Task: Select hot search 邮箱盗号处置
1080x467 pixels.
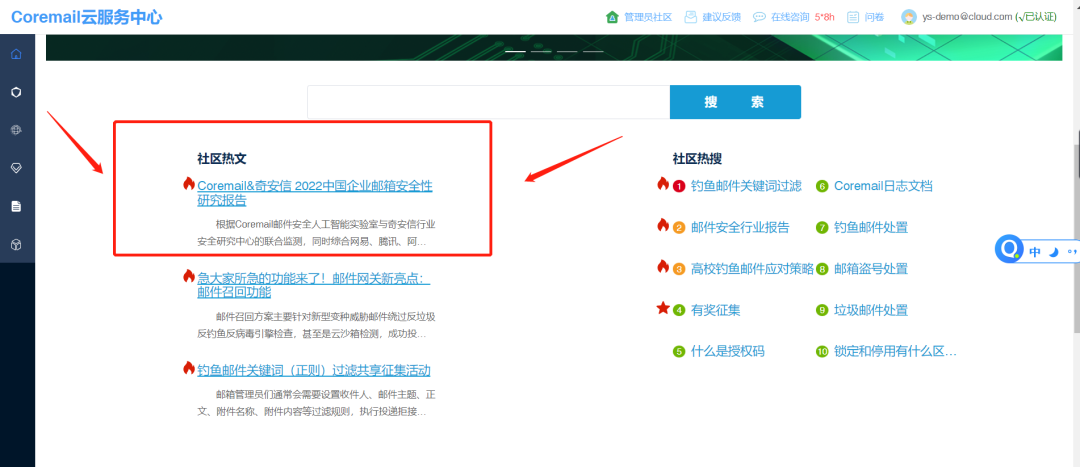Action: coord(871,269)
